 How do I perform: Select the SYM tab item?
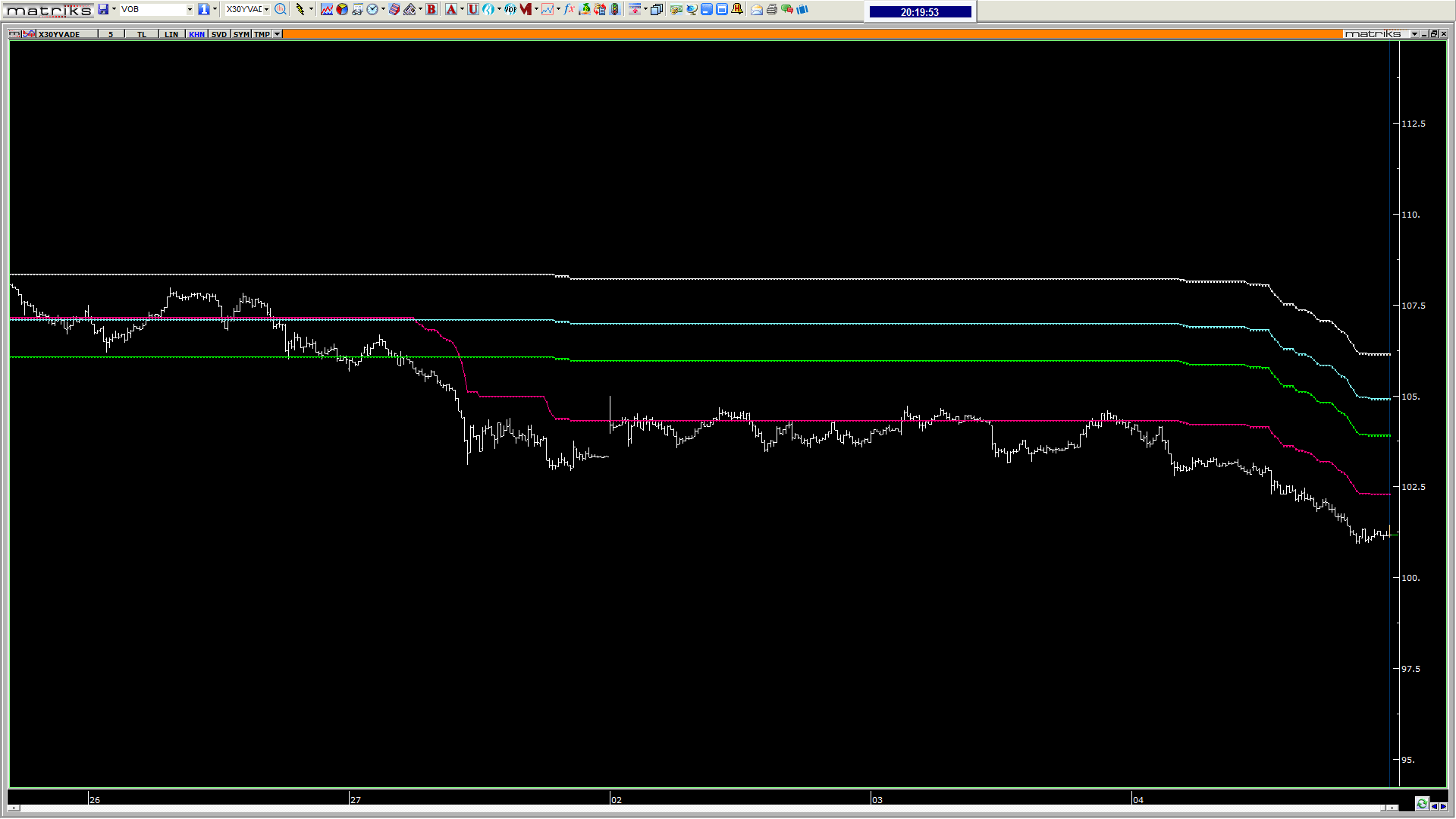tap(241, 34)
